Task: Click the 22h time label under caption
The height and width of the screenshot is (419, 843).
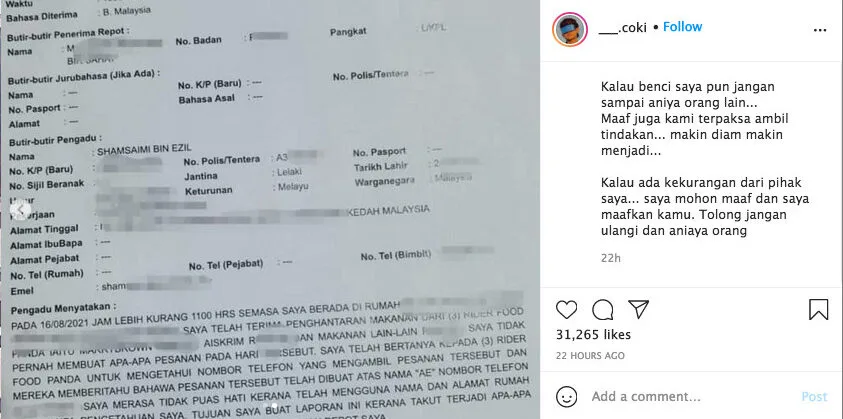Action: [610, 258]
